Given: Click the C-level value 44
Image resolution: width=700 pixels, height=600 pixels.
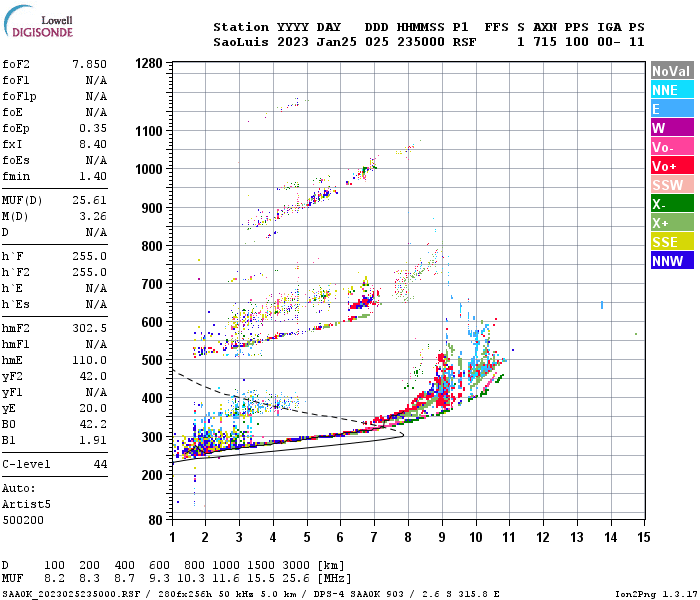Looking at the screenshot, I should (100, 464).
